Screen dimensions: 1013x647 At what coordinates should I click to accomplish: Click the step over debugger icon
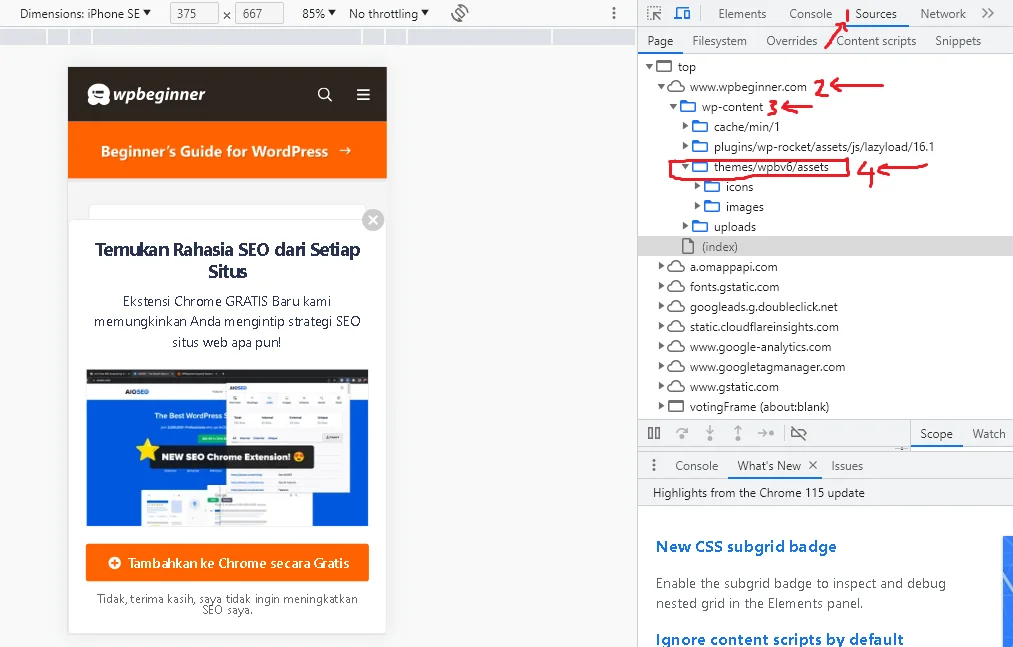[682, 433]
